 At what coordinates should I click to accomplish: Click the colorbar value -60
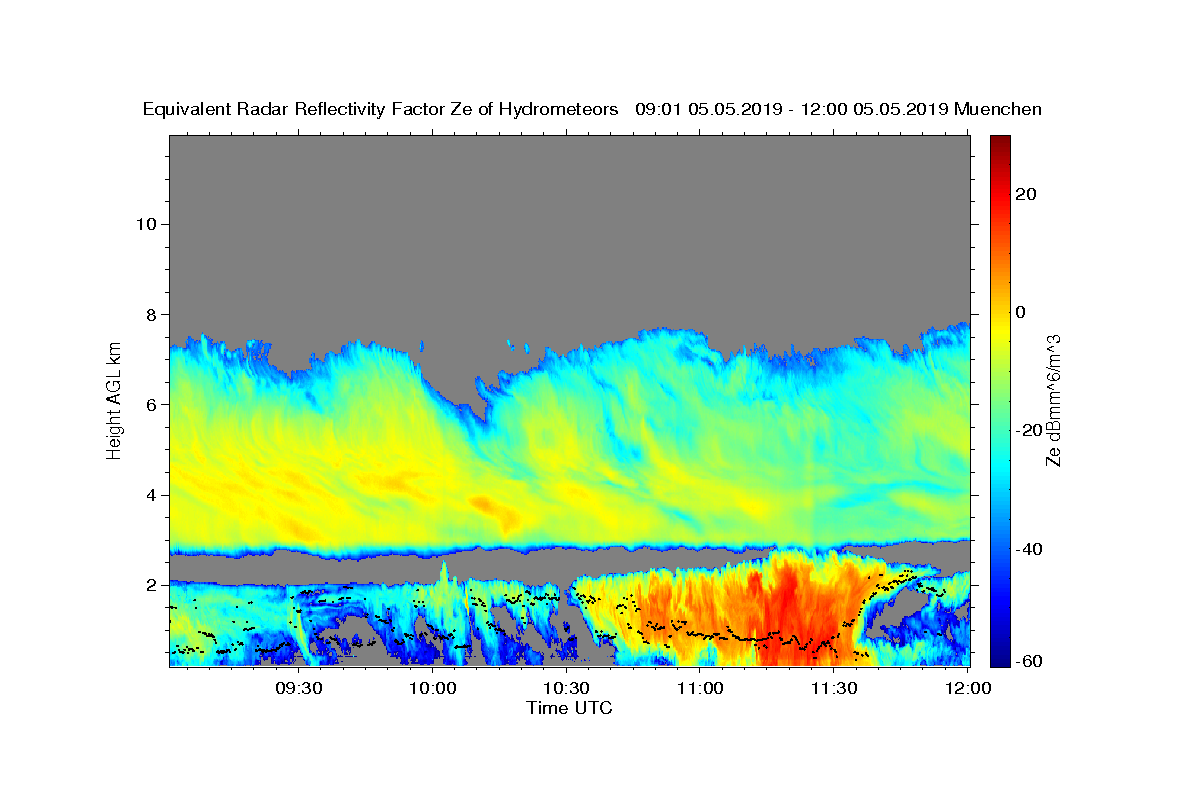tap(1029, 661)
